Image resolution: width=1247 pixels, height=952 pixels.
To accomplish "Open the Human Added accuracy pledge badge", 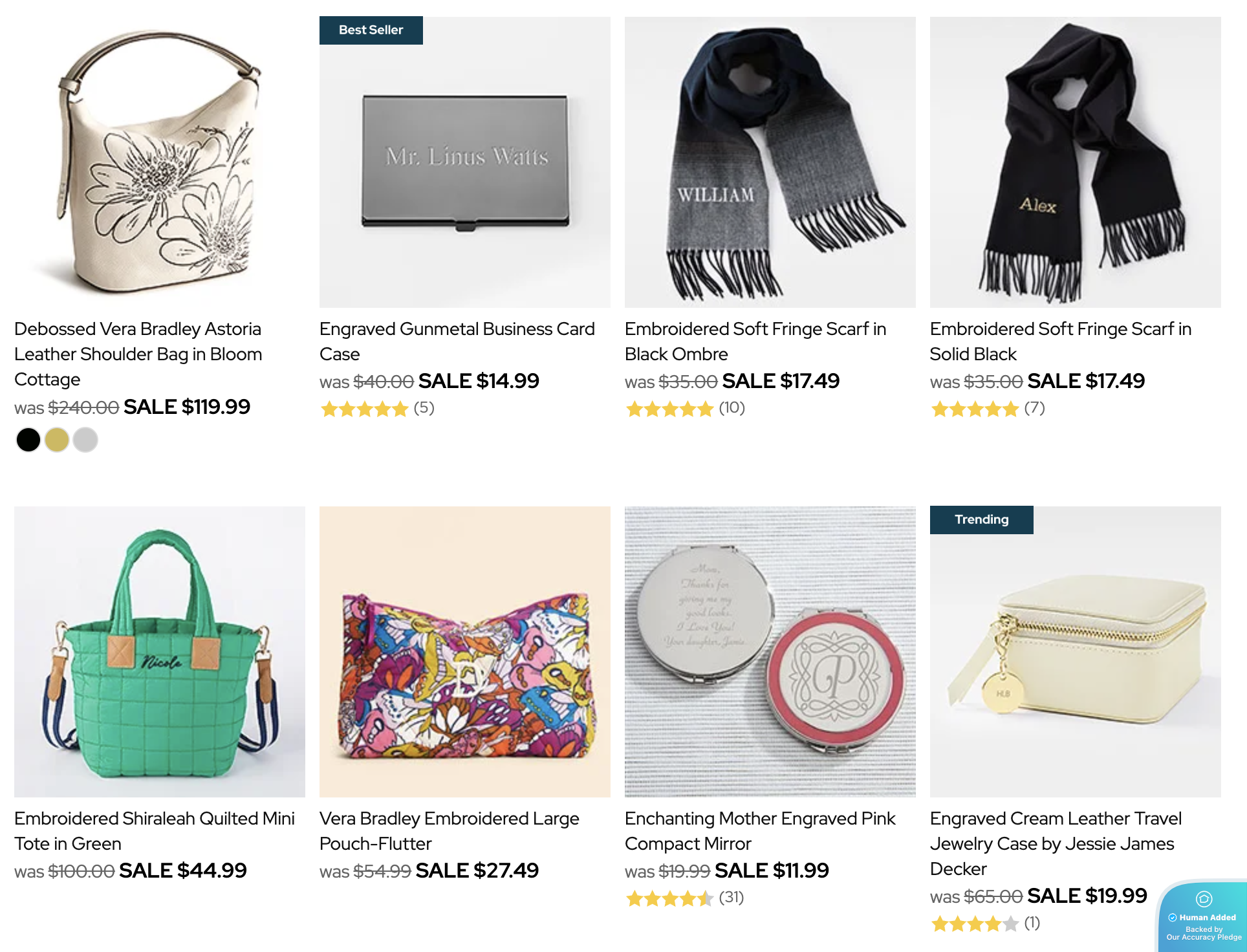I will 1203,918.
